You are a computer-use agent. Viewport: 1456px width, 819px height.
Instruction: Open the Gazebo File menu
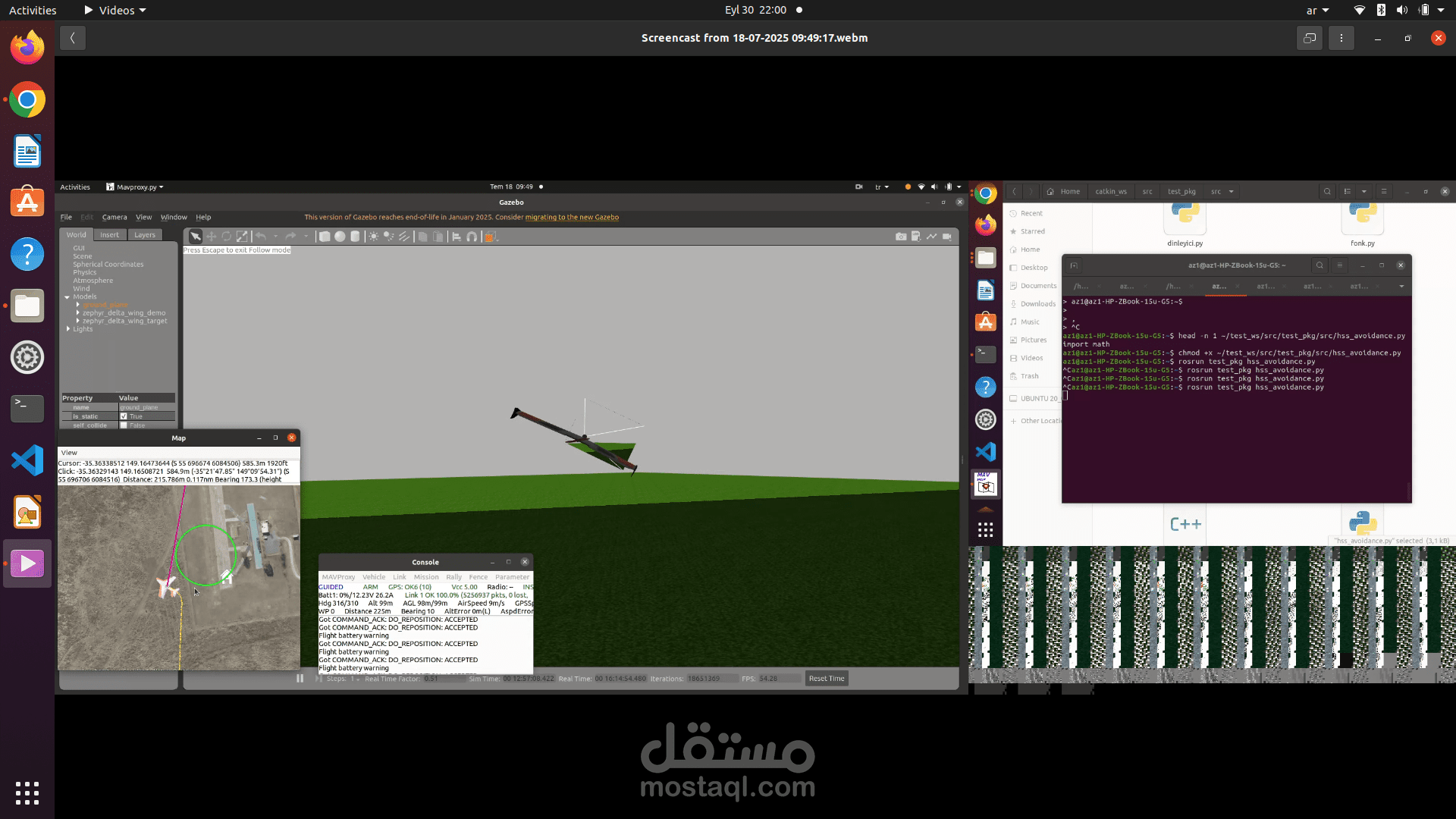pos(66,217)
